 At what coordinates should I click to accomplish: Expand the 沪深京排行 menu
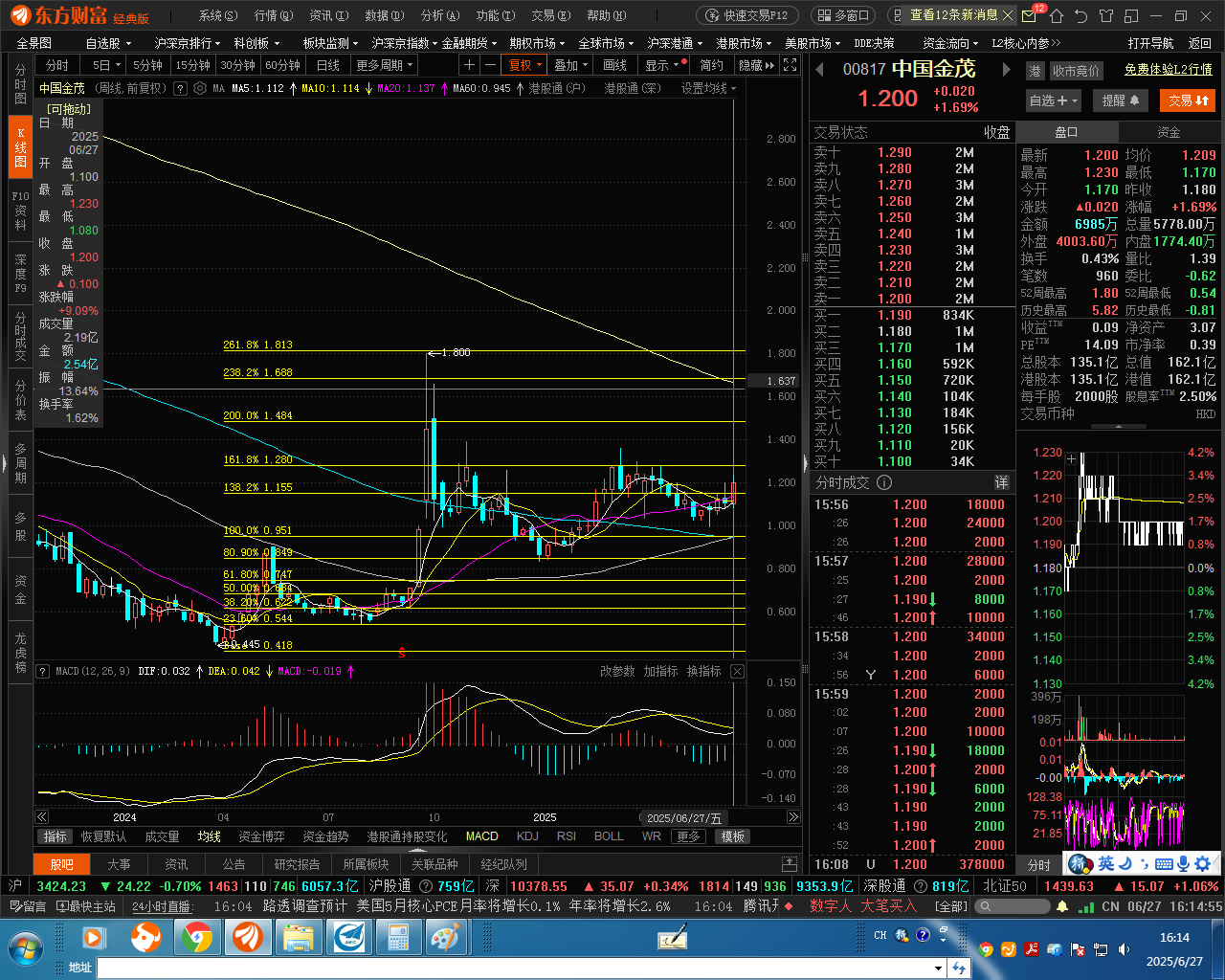(188, 43)
